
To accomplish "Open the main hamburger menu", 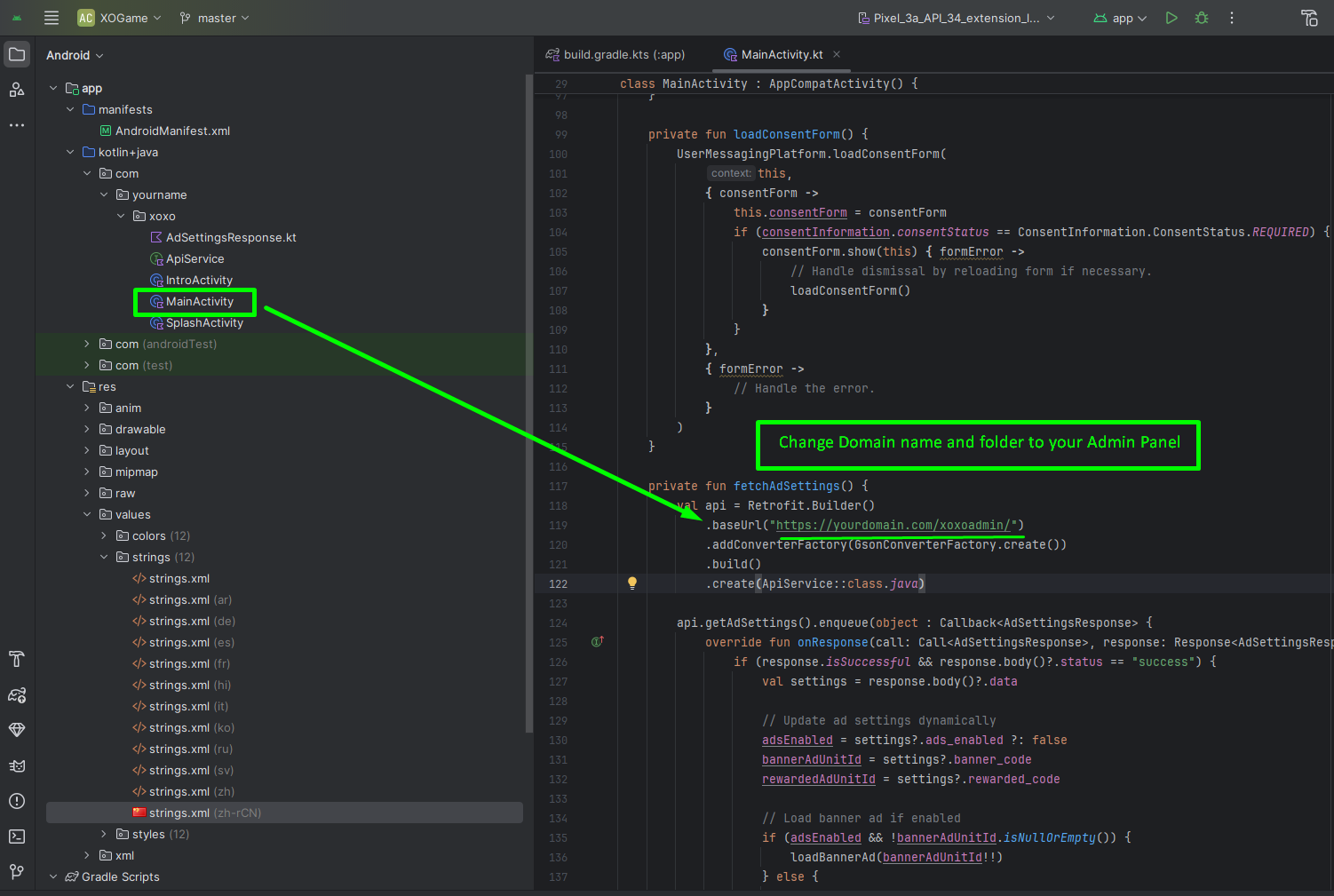I will (52, 18).
